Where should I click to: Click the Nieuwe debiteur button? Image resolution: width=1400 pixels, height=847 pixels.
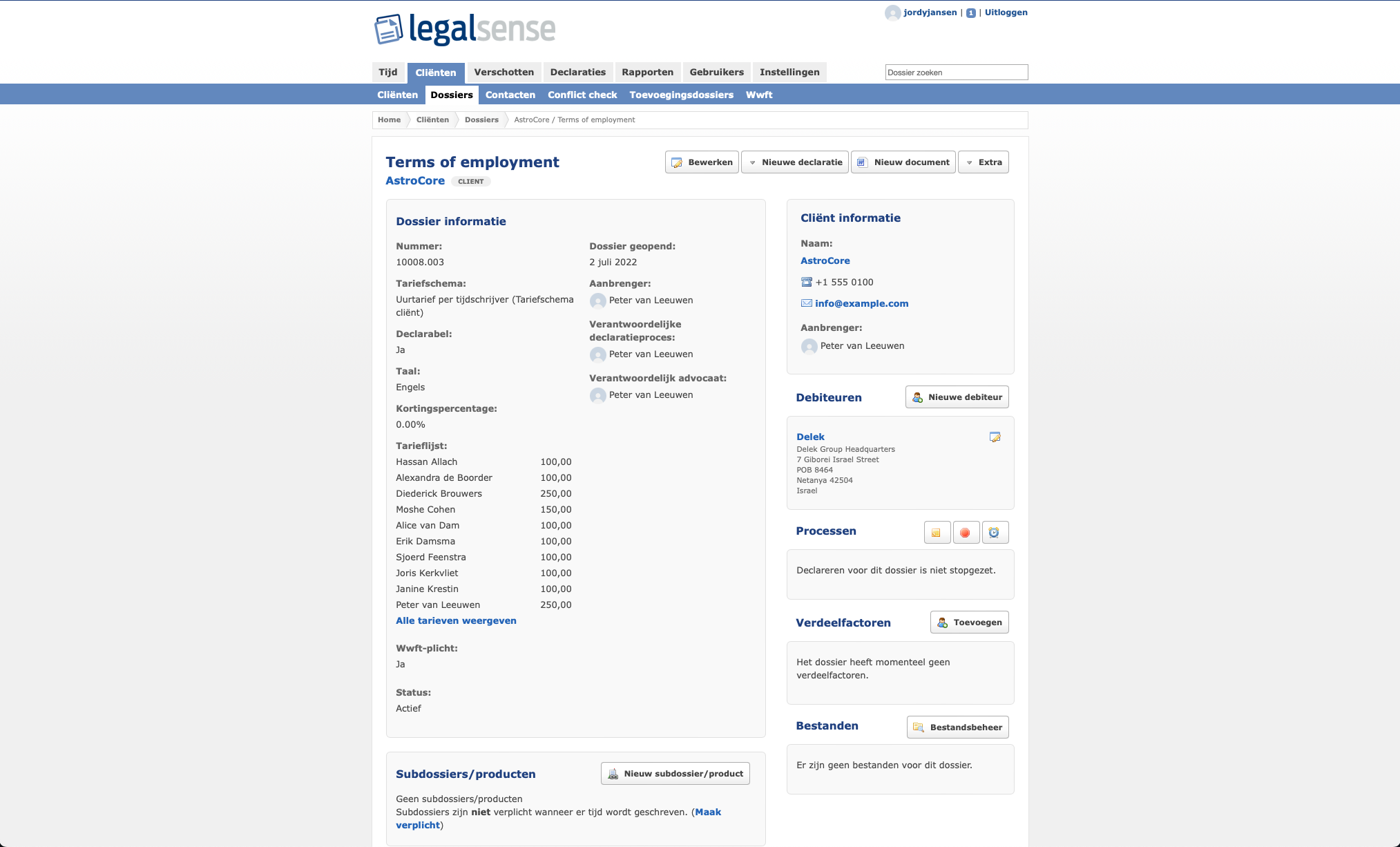[x=957, y=397]
